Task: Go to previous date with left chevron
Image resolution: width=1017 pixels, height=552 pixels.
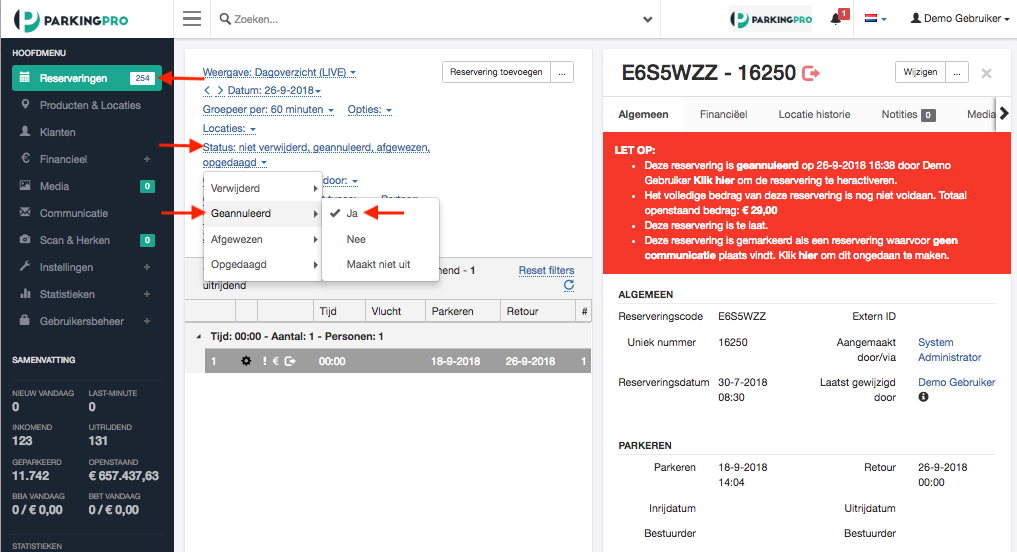Action: [207, 90]
